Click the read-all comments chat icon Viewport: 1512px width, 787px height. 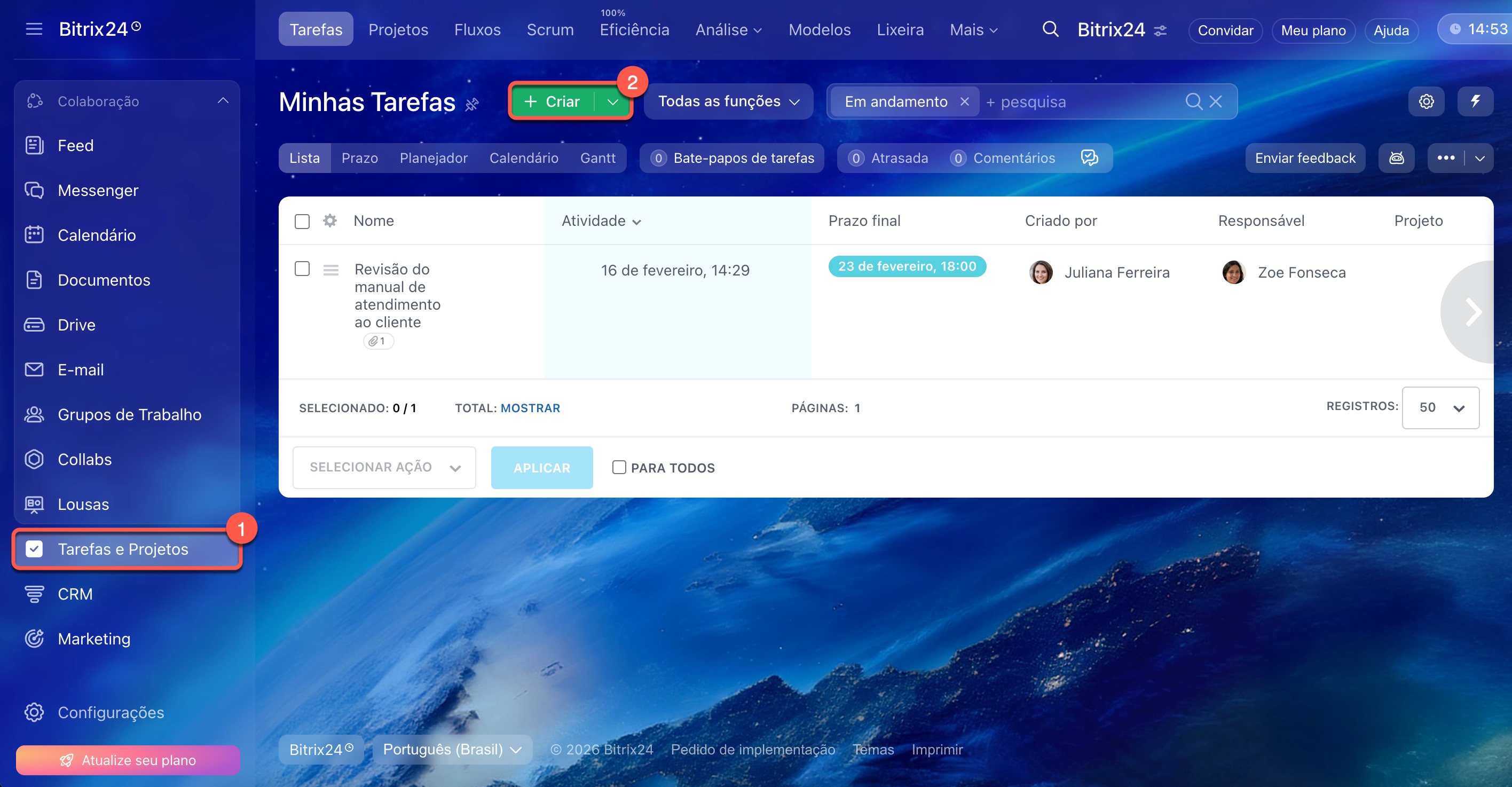[1089, 158]
